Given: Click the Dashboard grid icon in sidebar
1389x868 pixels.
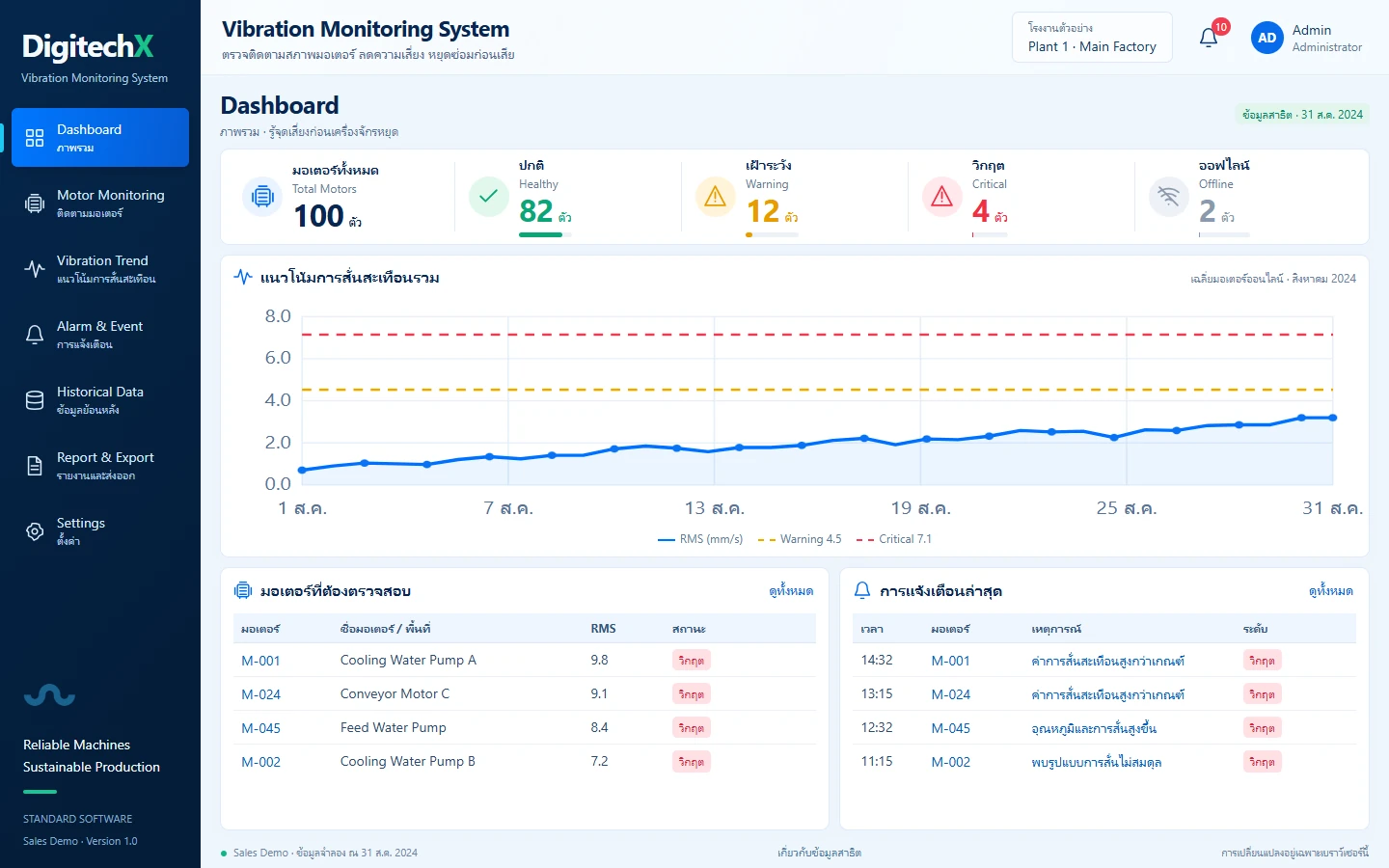Looking at the screenshot, I should (35, 138).
